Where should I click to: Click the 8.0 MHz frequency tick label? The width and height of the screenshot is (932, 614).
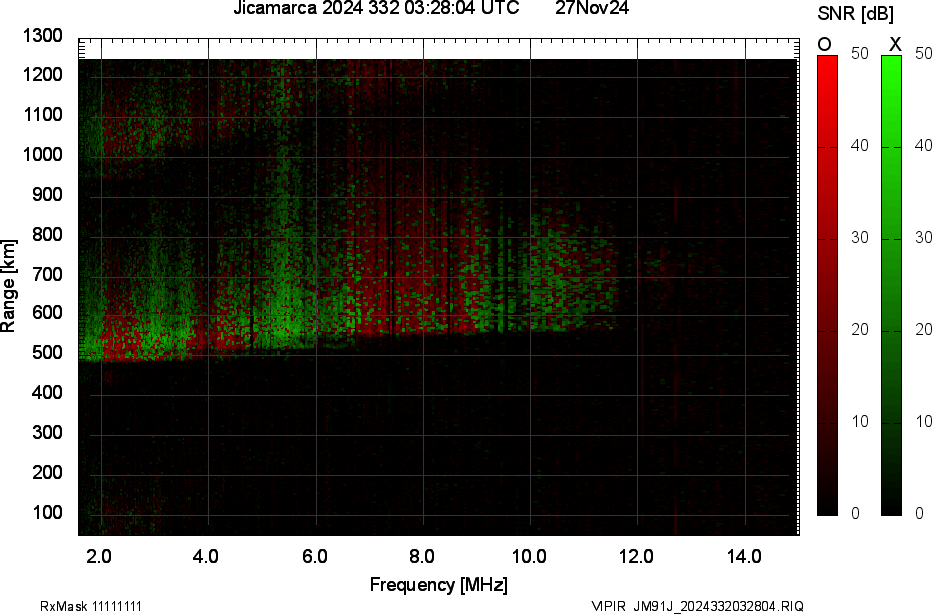(x=422, y=556)
